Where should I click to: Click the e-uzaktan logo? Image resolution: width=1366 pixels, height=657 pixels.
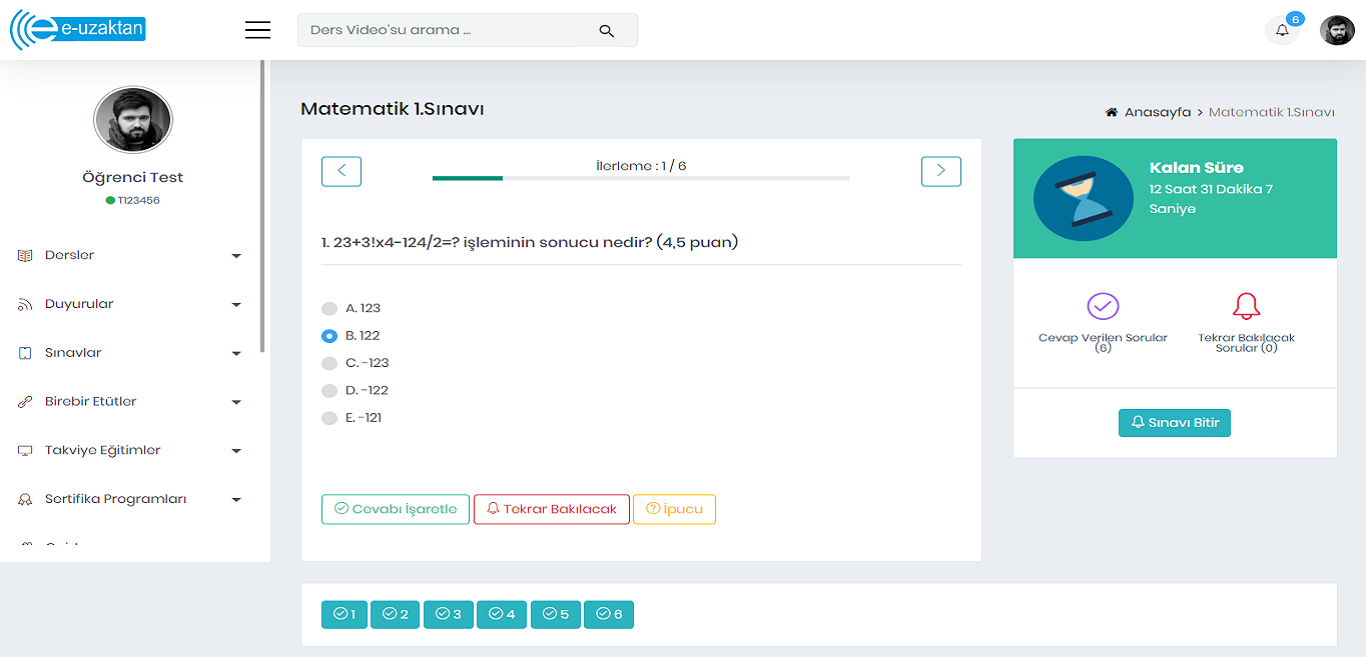coord(78,29)
